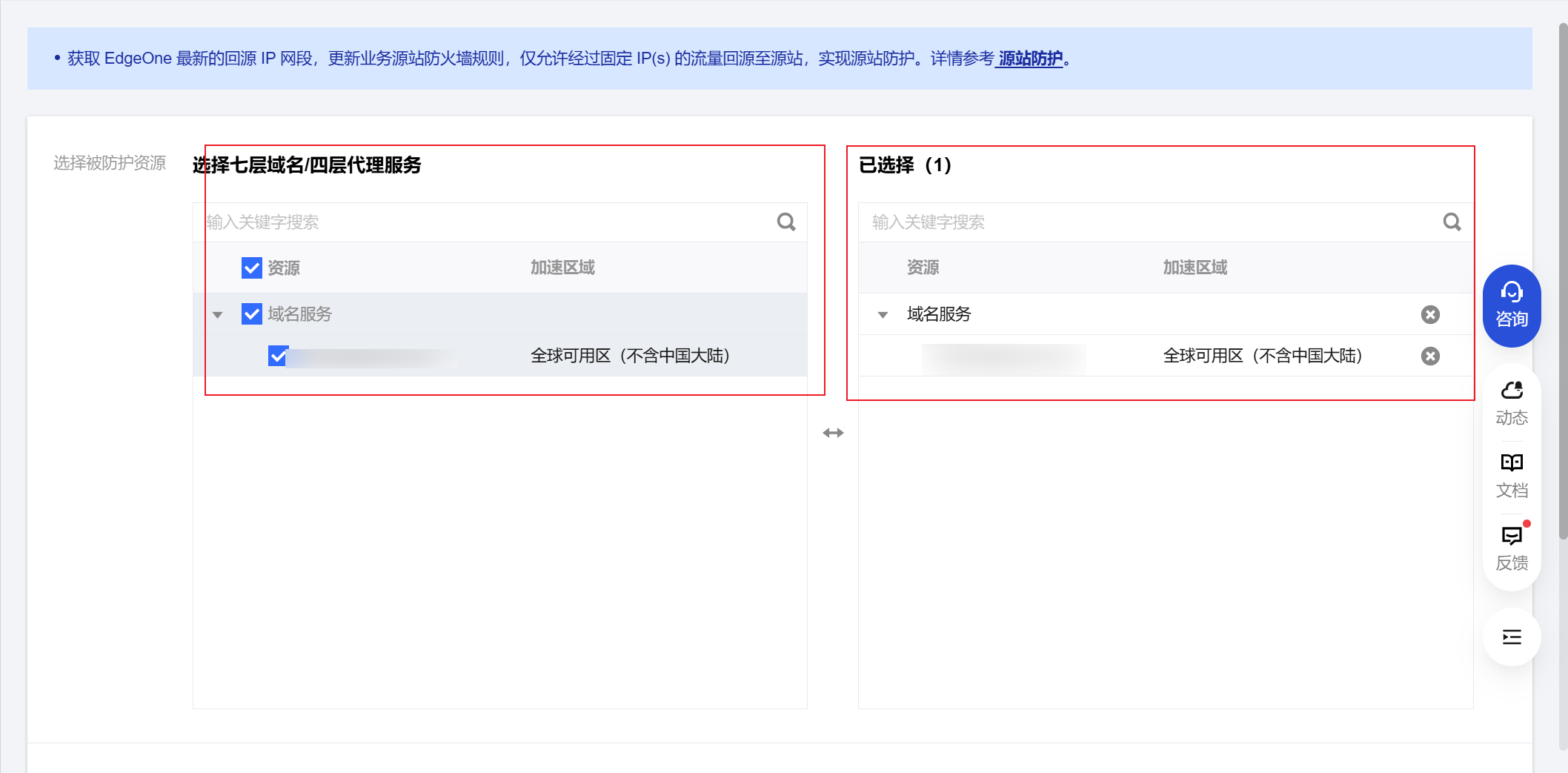1568x773 pixels.
Task: Toggle the 资源 select-all checkbox
Action: (252, 268)
